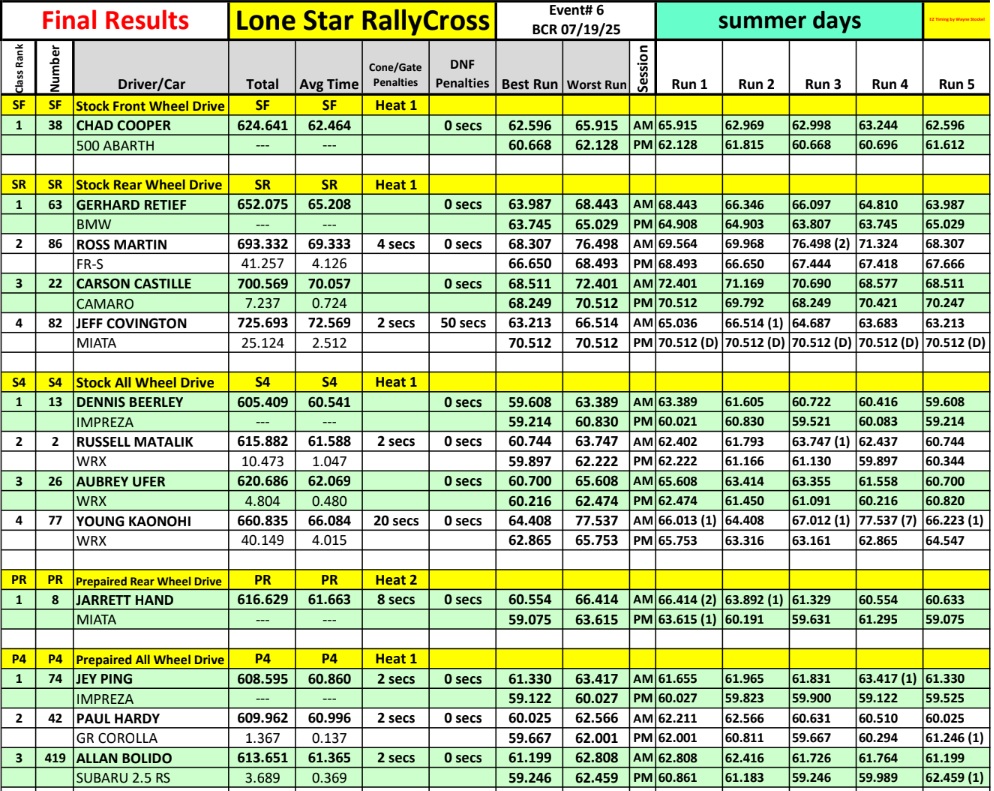Click driver name "ROSS MARTIN"
The image size is (994, 791).
click(121, 244)
